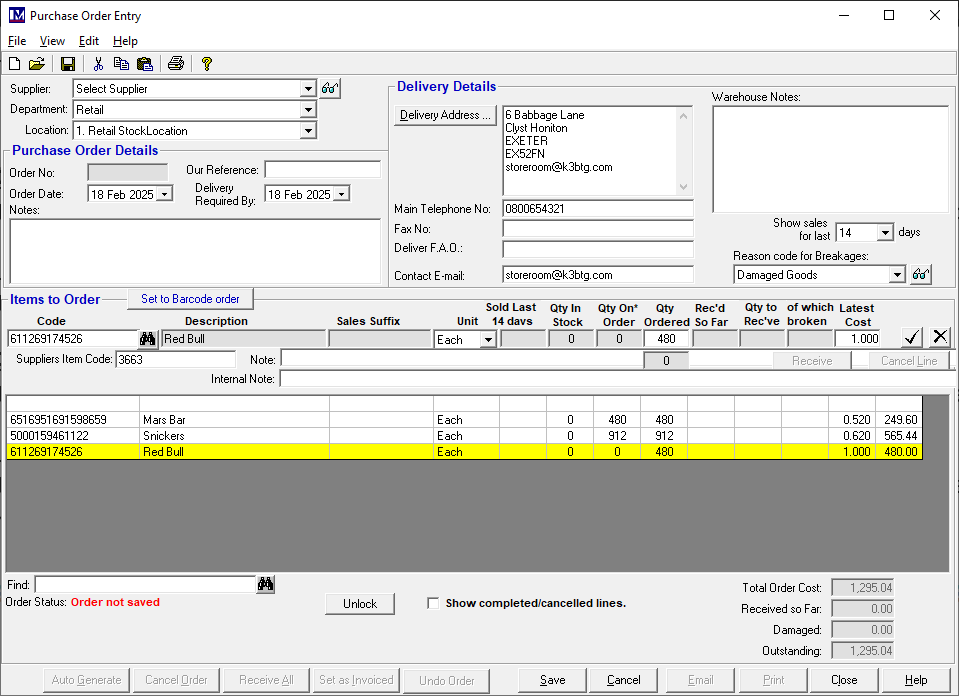Click the Cut scissors toolbar icon
Viewport: 959px width, 696px height.
98,64
